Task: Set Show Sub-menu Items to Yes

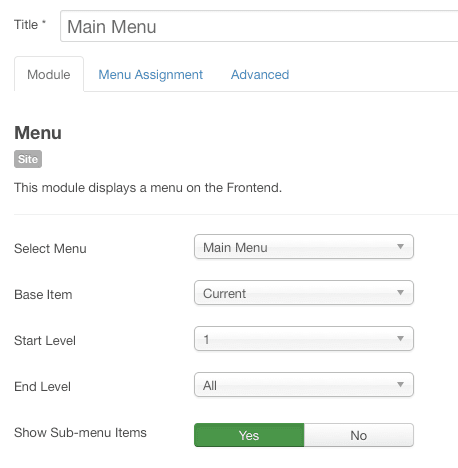Action: click(x=249, y=435)
